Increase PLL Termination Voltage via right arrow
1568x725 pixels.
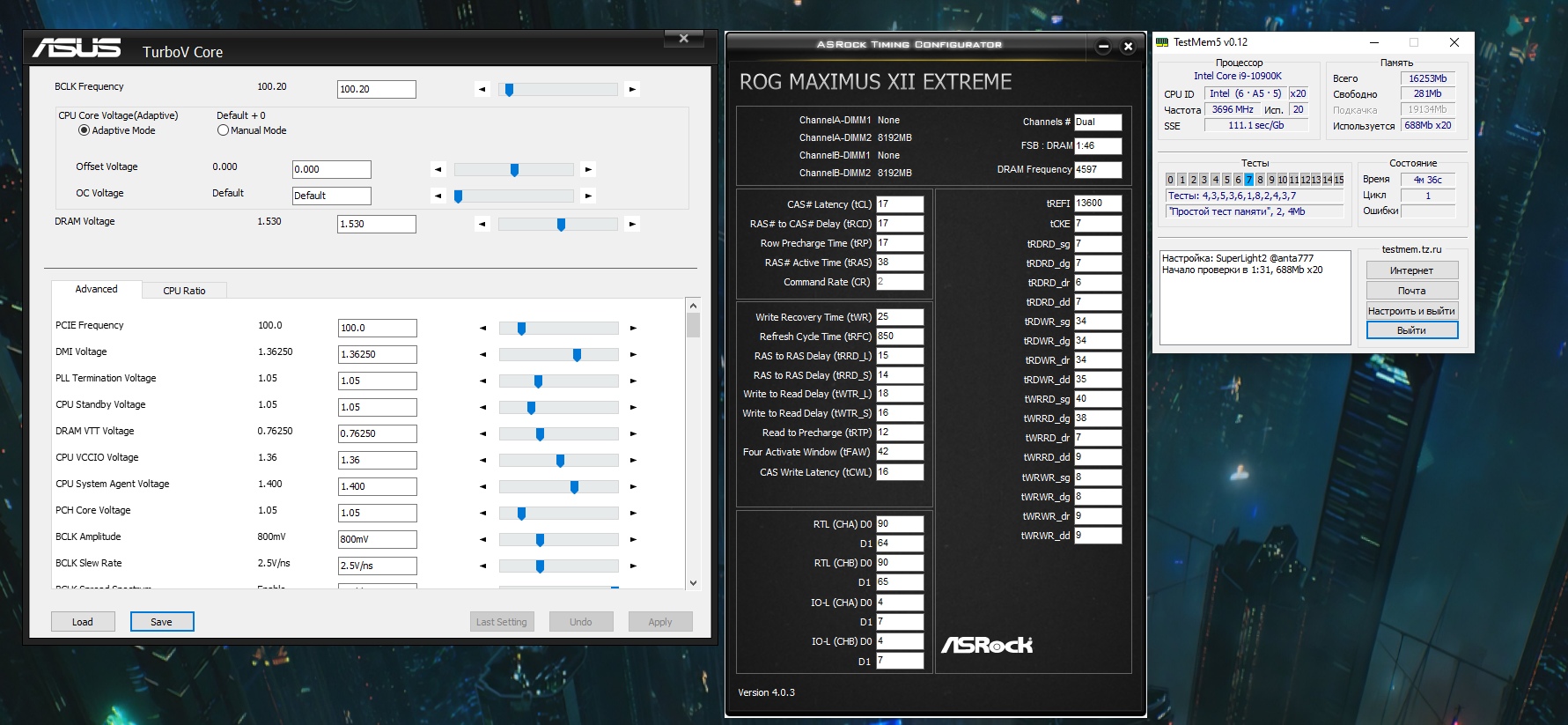tap(633, 381)
